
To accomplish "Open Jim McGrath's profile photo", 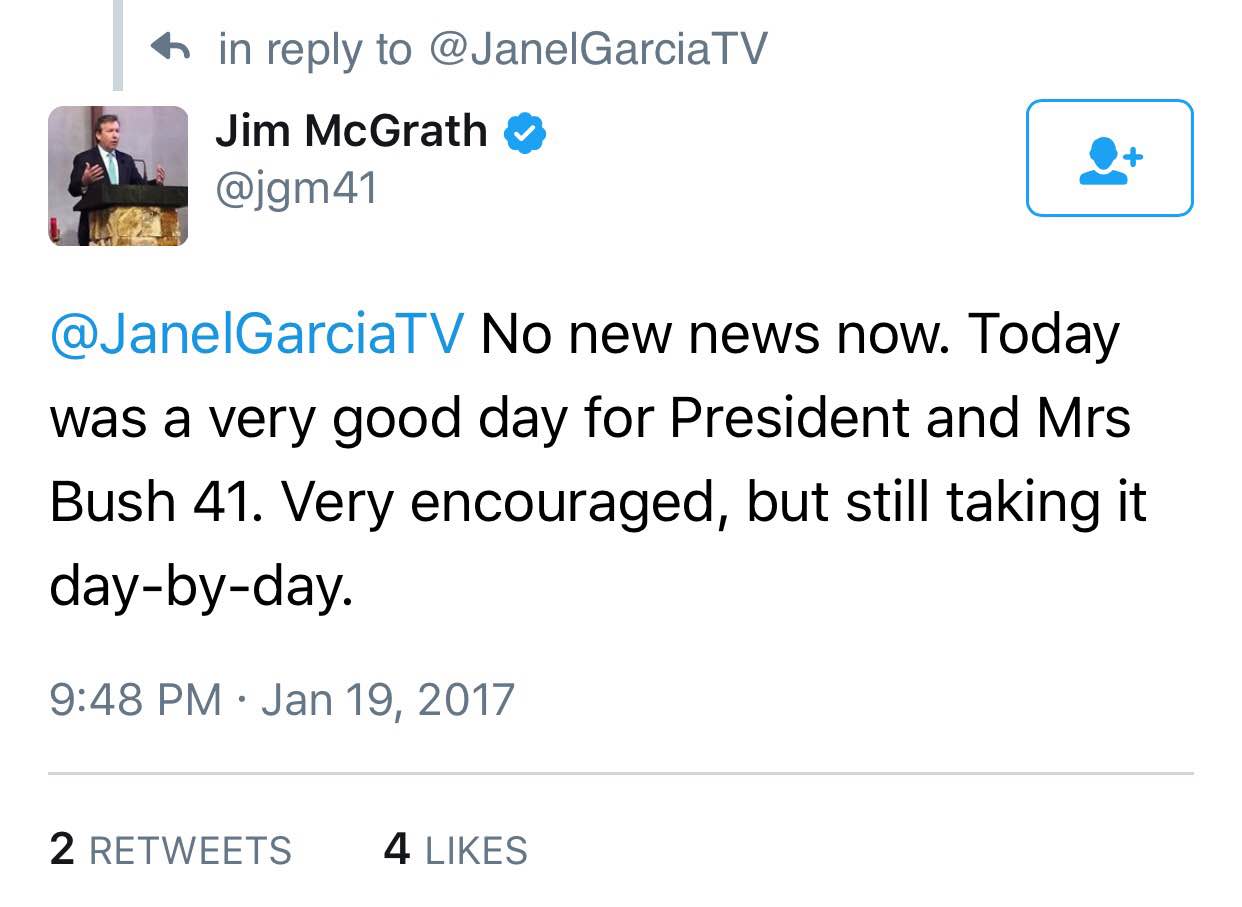I will point(118,176).
